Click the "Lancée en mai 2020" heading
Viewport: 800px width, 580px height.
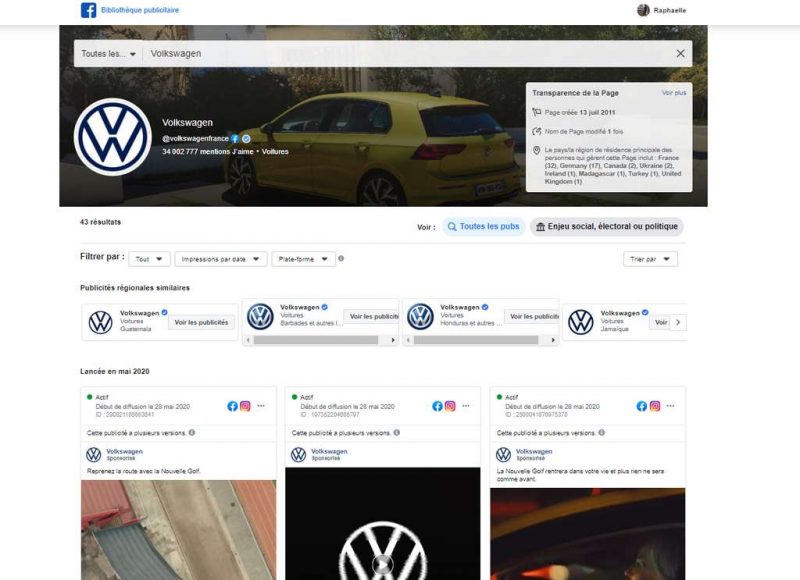point(115,371)
